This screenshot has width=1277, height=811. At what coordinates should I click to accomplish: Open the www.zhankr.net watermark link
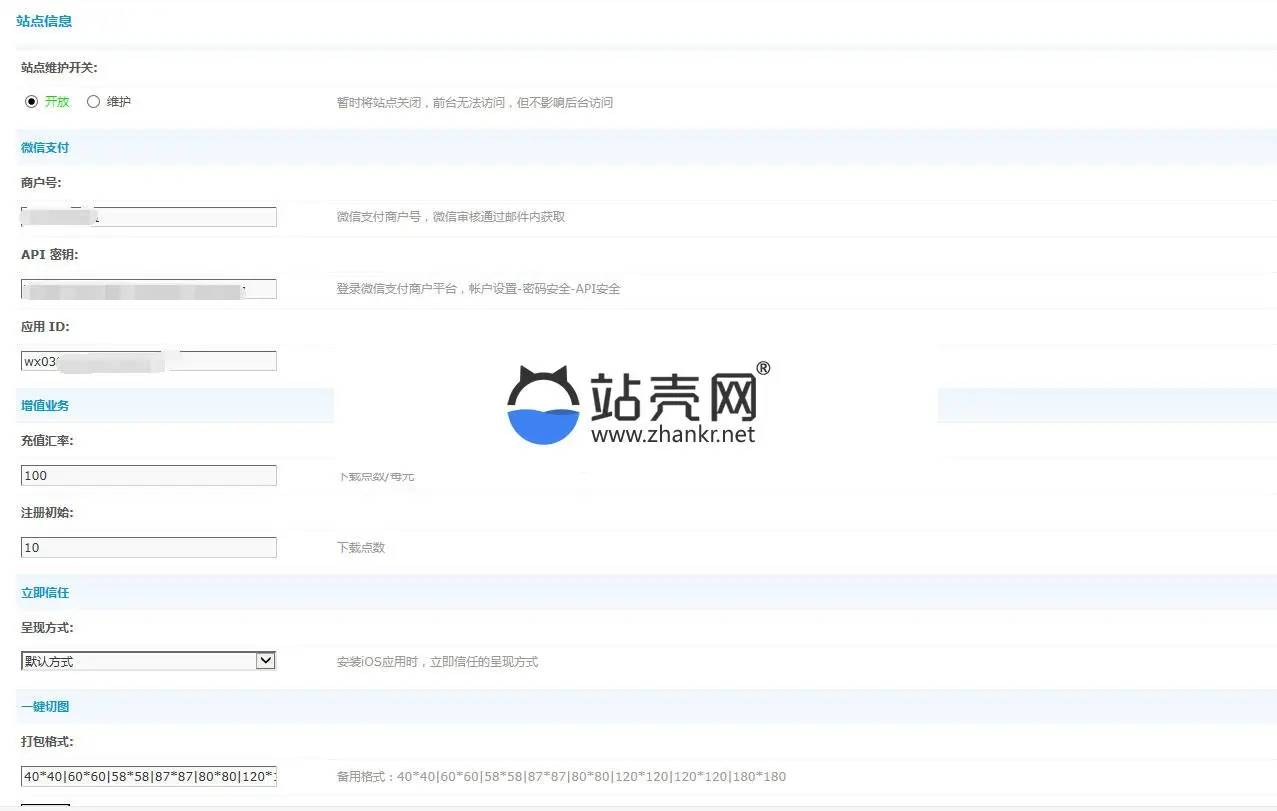click(673, 434)
